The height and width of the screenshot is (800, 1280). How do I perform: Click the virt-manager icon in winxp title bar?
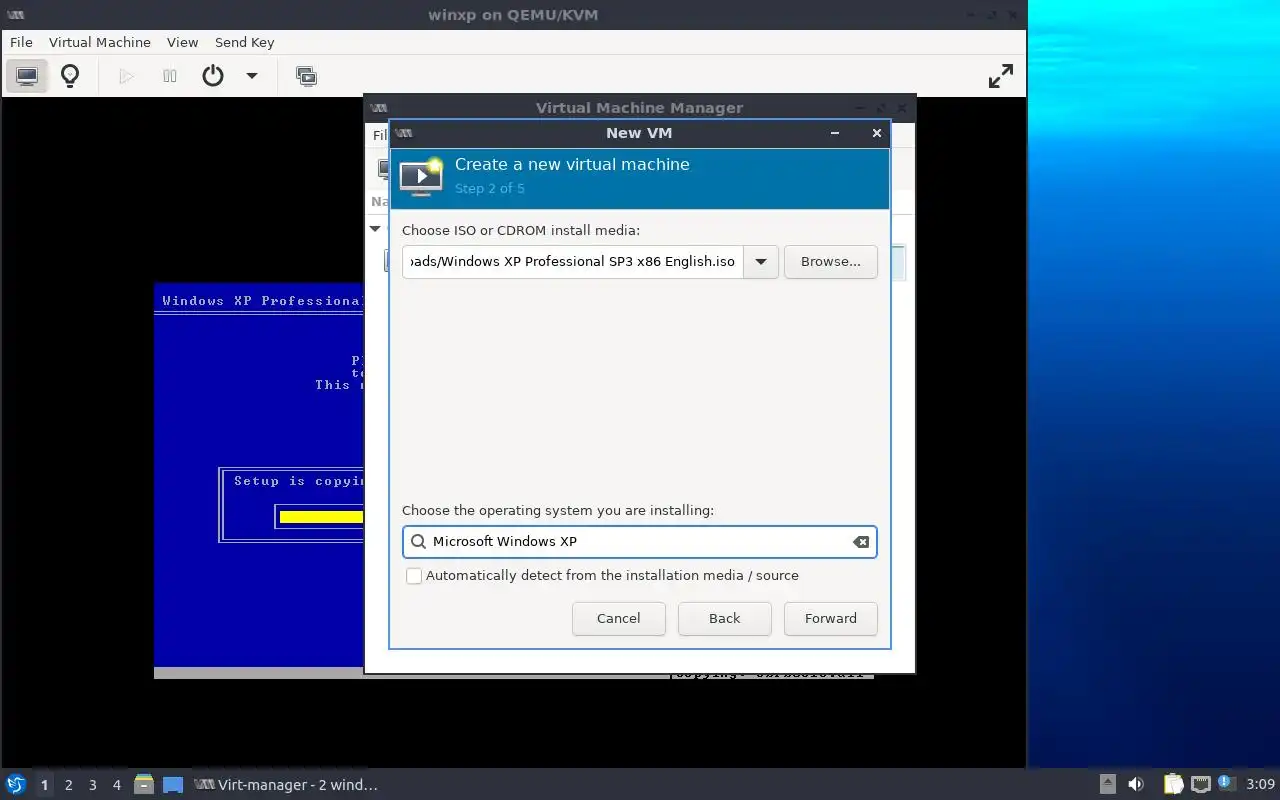[15, 15]
